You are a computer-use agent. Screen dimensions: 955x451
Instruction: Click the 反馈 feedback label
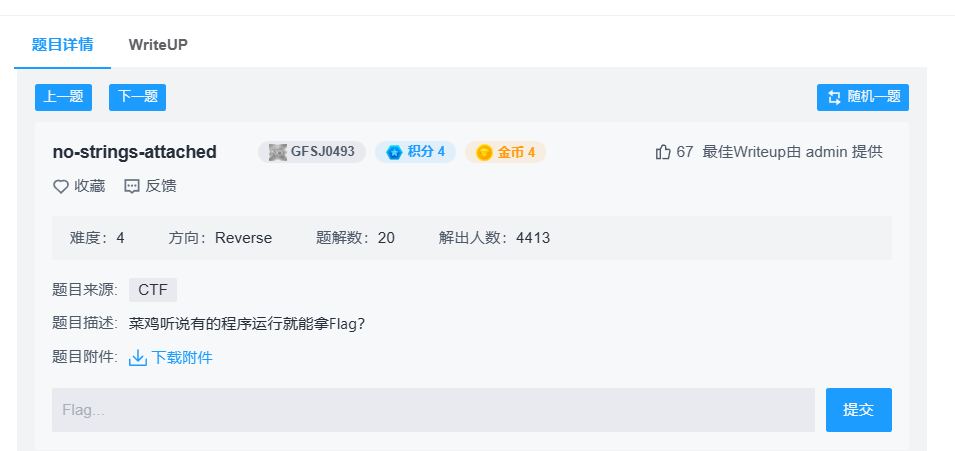point(161,186)
